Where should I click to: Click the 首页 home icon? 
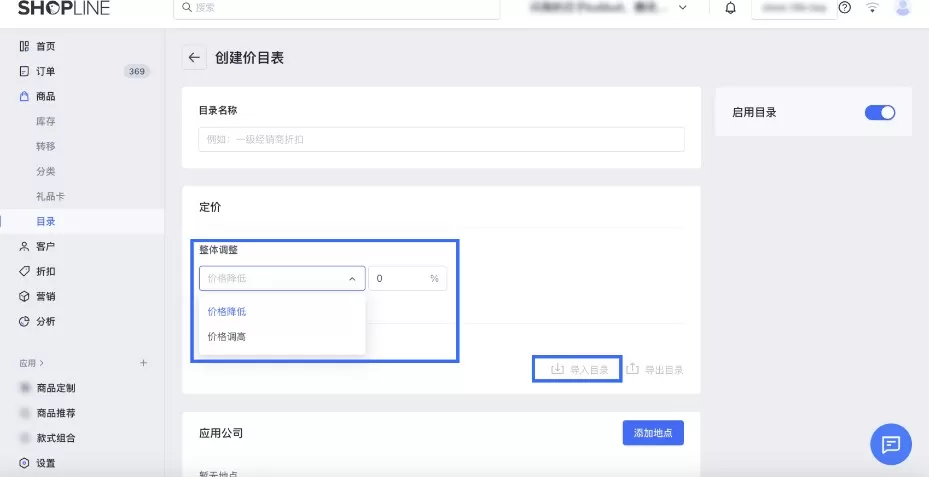click(24, 46)
